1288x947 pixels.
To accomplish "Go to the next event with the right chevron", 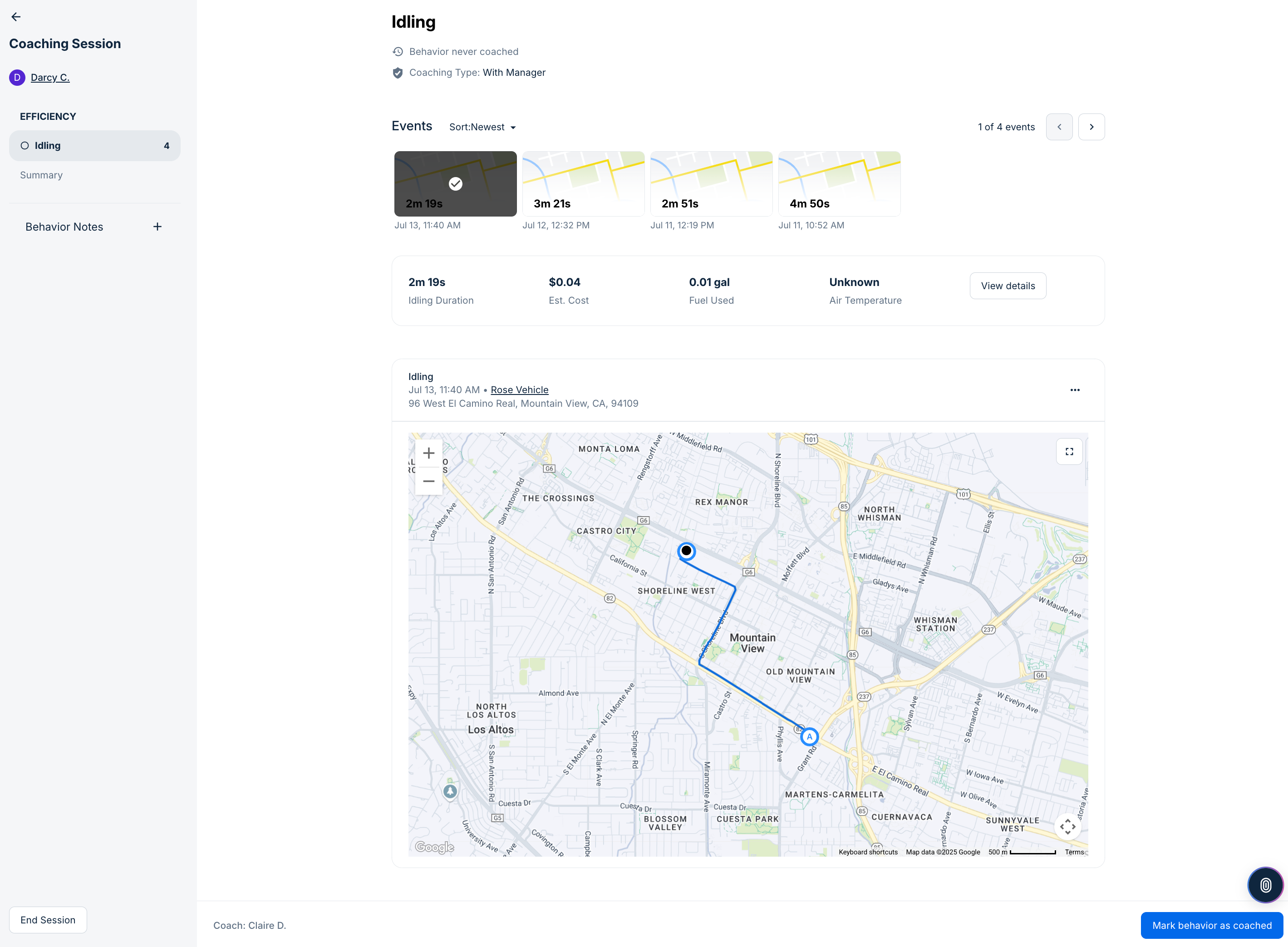I will pyautogui.click(x=1091, y=127).
